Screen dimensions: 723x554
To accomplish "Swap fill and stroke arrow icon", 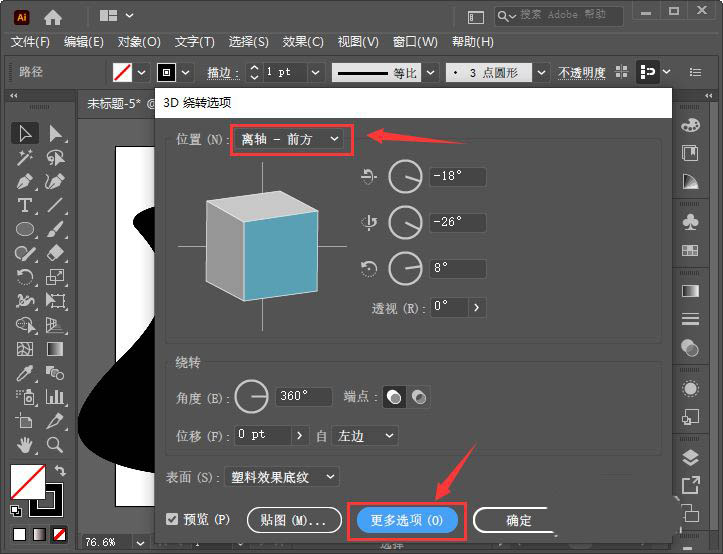I will pyautogui.click(x=60, y=471).
